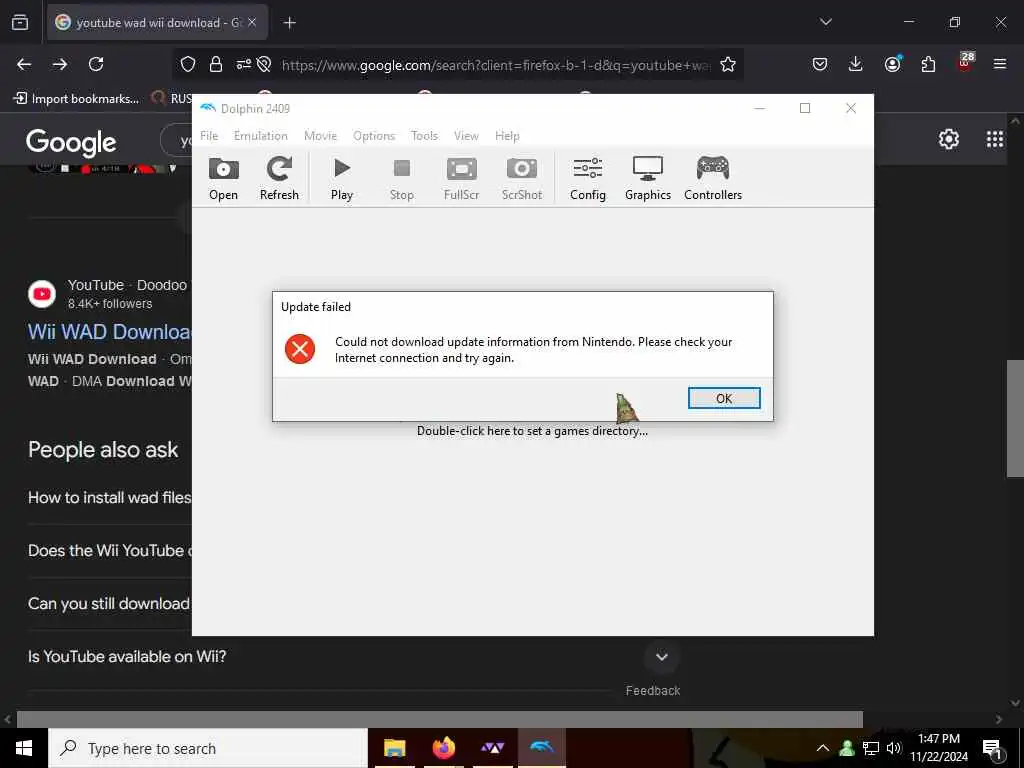Click the browser vertical scrollbar thumb
Viewport: 1024px width, 768px height.
(1015, 418)
